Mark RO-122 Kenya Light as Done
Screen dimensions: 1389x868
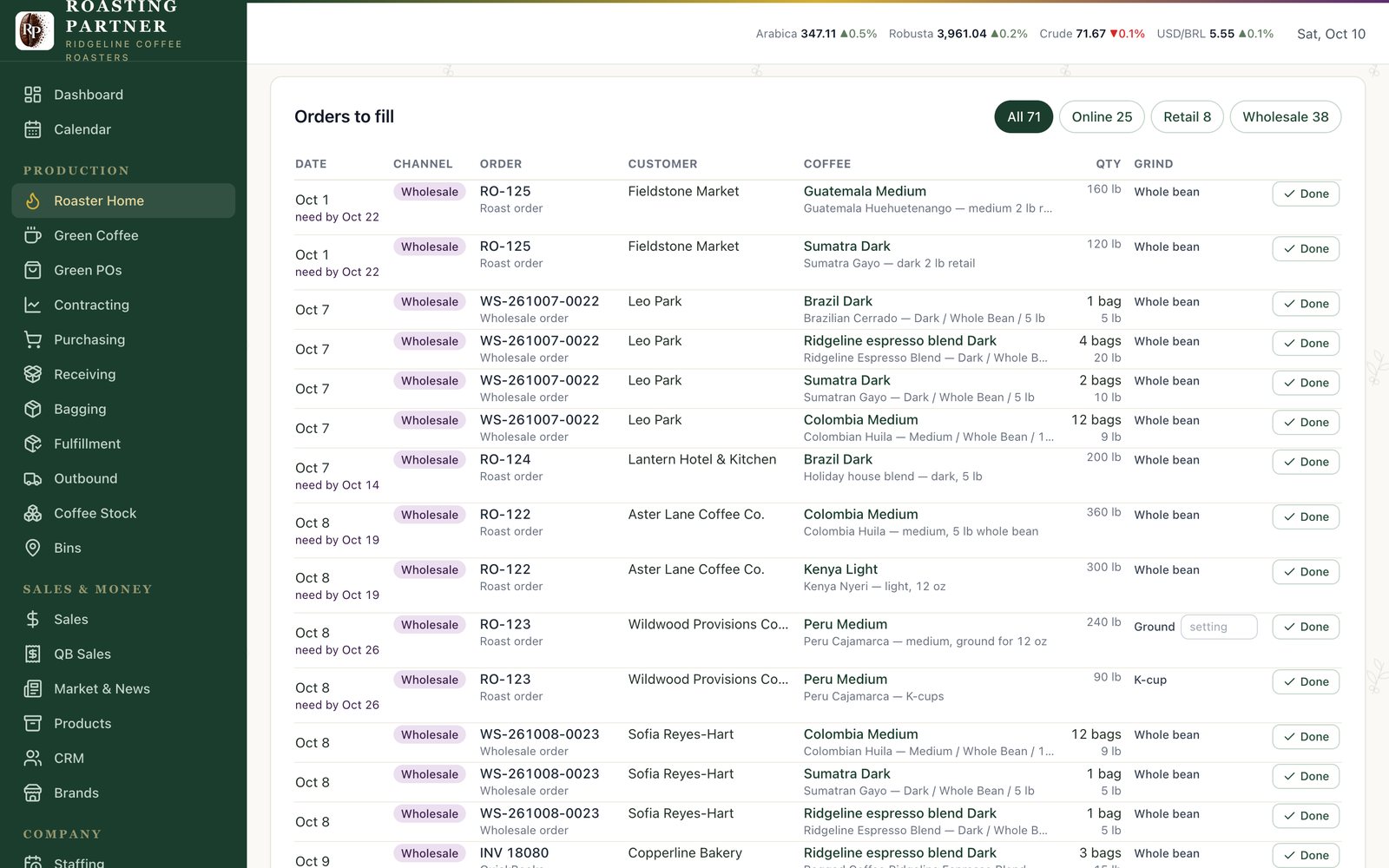point(1306,571)
